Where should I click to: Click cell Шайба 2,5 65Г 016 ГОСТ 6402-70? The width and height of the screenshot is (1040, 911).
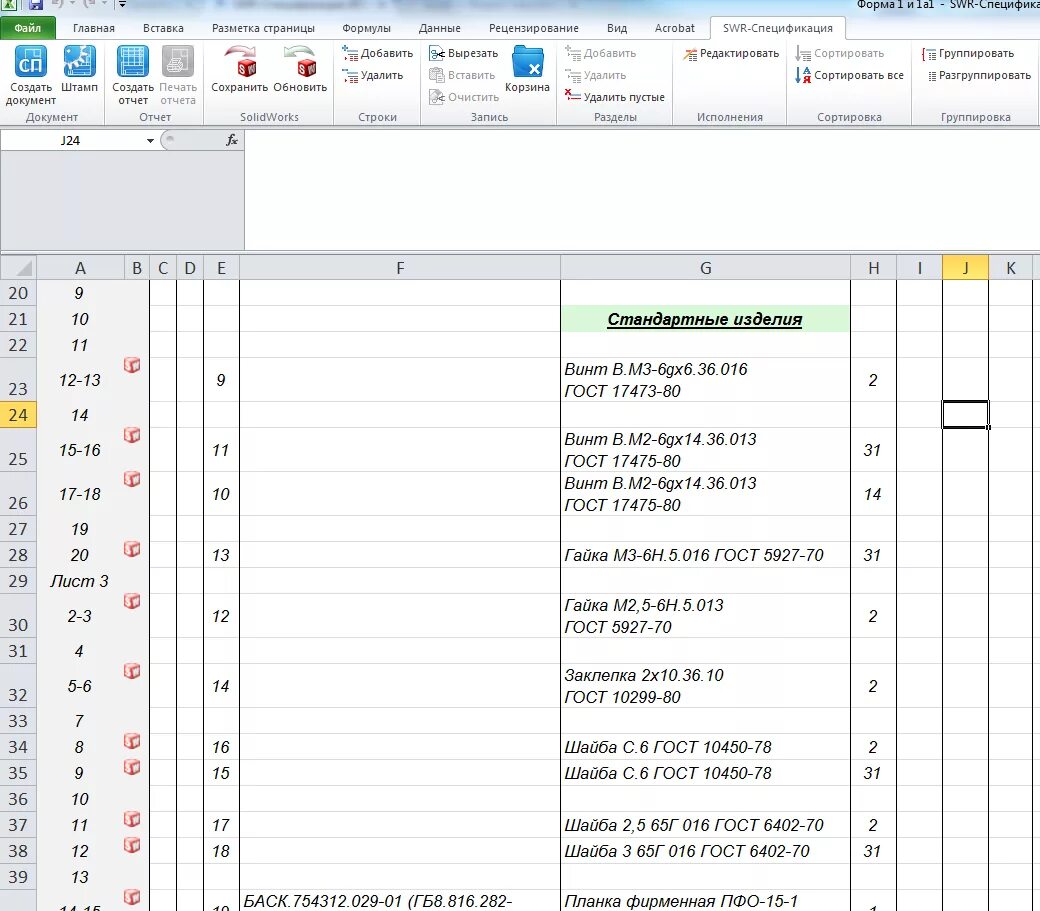point(705,825)
